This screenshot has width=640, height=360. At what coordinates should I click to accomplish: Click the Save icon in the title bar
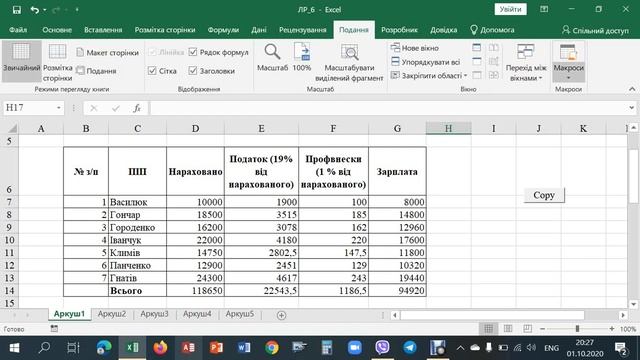click(x=17, y=10)
